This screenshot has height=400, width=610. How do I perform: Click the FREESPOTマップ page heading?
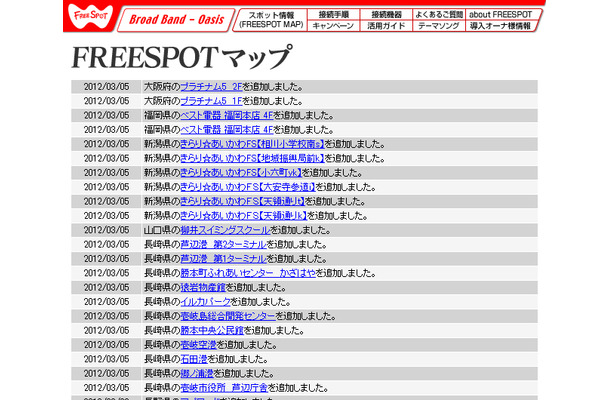point(182,57)
